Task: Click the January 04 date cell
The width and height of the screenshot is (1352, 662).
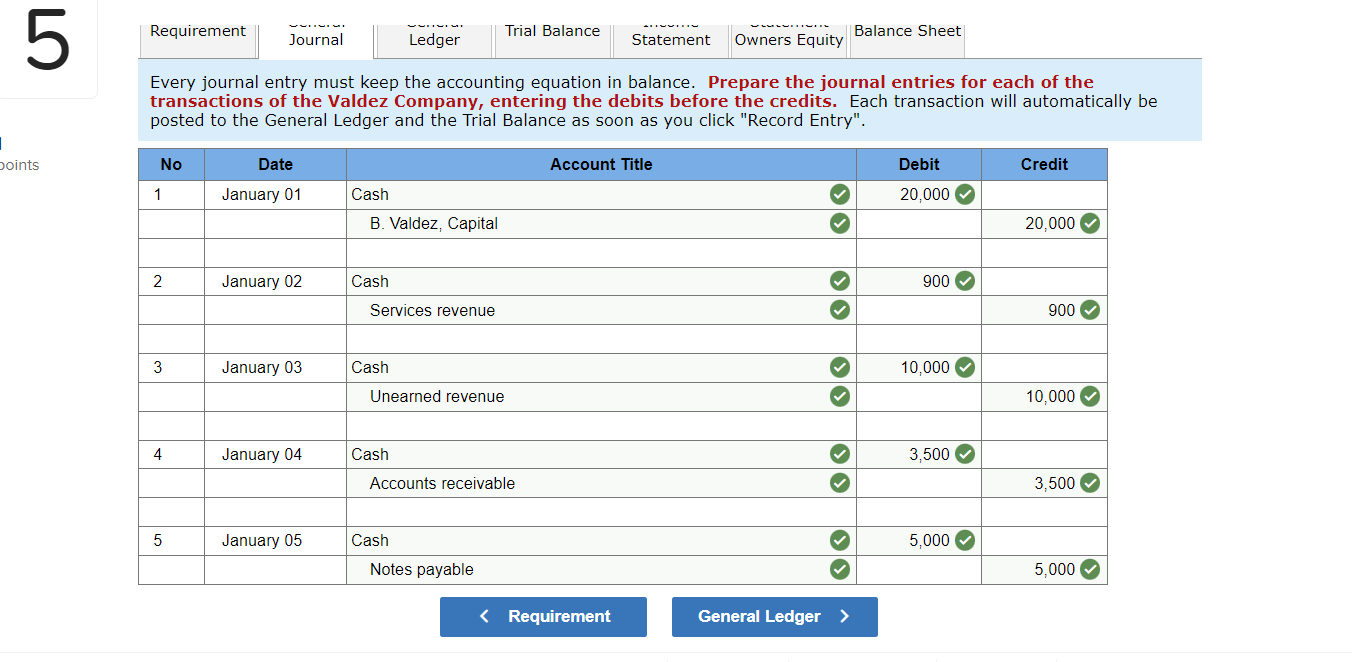Action: pos(275,454)
